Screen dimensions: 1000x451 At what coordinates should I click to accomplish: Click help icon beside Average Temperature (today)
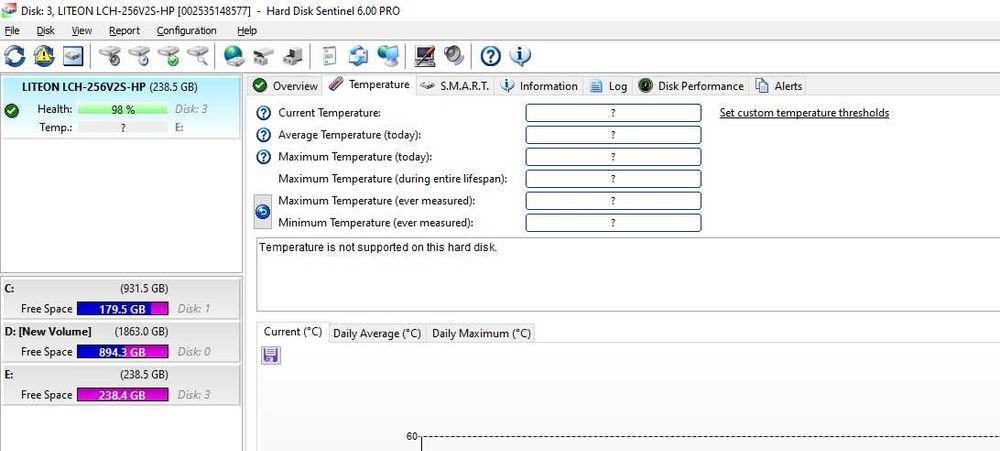coord(263,135)
